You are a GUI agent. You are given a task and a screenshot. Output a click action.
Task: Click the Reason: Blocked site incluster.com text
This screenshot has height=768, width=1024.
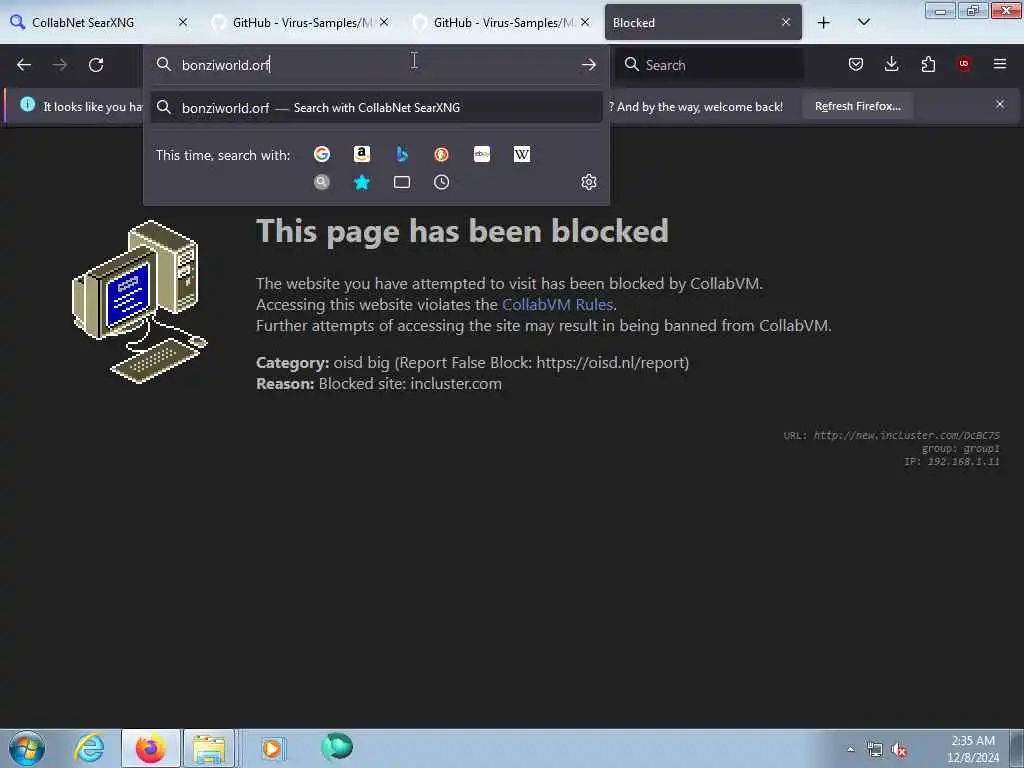pyautogui.click(x=379, y=384)
